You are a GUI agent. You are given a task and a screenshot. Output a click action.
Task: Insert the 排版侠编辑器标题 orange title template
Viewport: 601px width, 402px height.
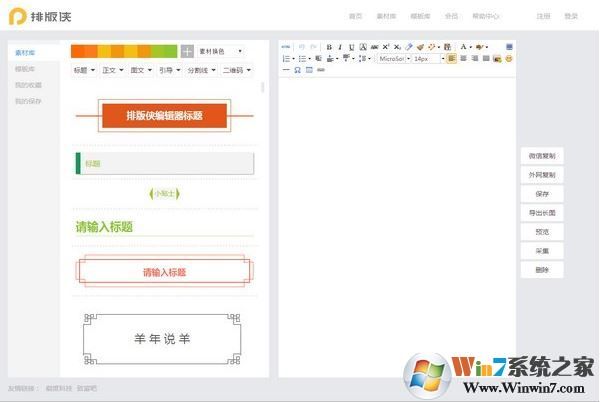(x=164, y=115)
